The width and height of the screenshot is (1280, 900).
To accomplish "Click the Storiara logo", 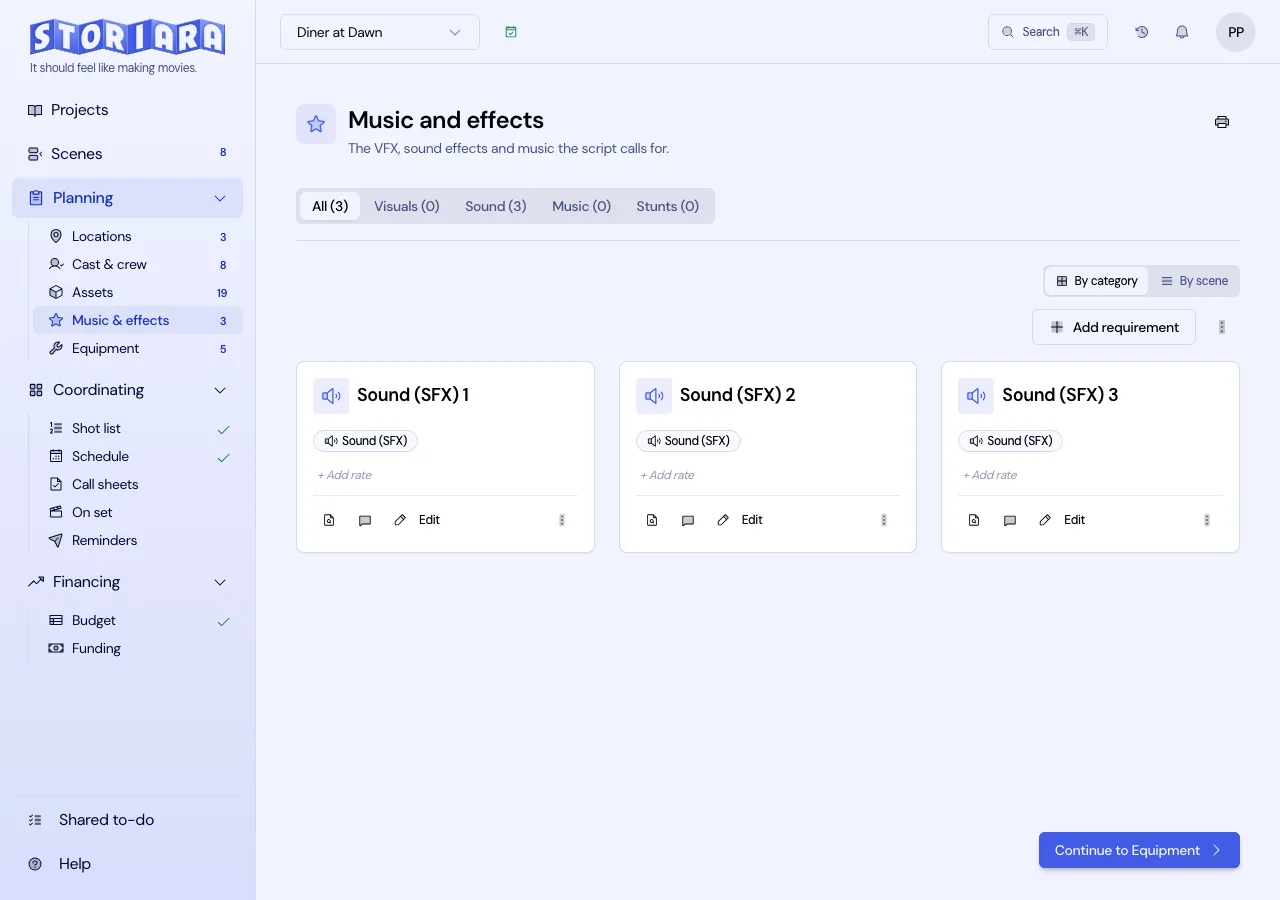I will 127,37.
